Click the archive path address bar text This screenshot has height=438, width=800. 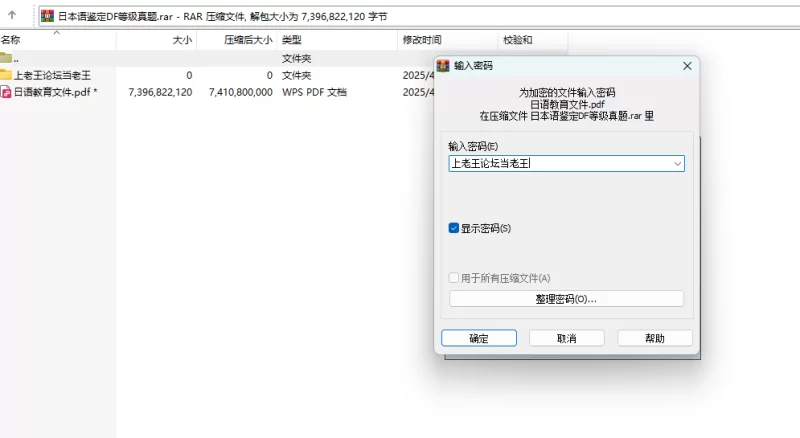222,16
